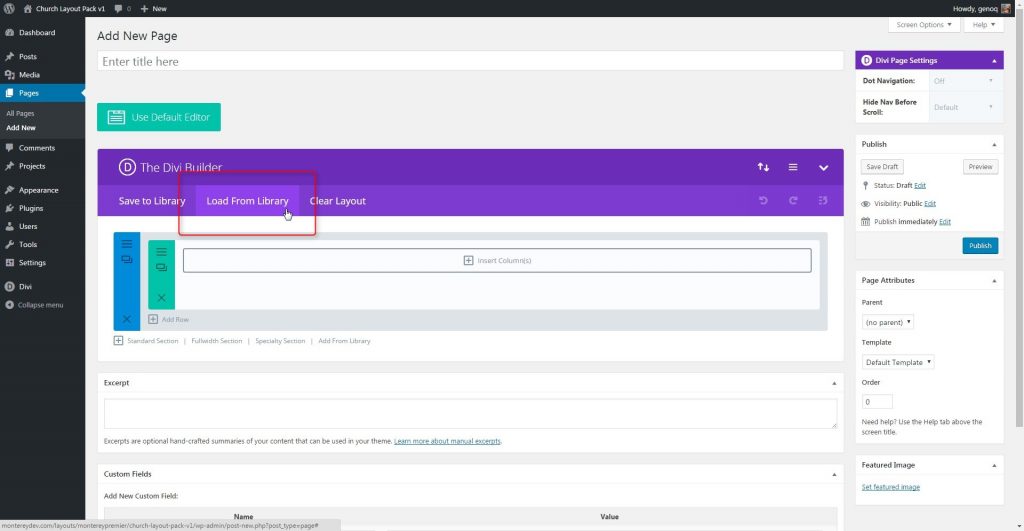This screenshot has height=531, width=1024.
Task: Click the Divi icon in sidebar menu
Action: 9,286
